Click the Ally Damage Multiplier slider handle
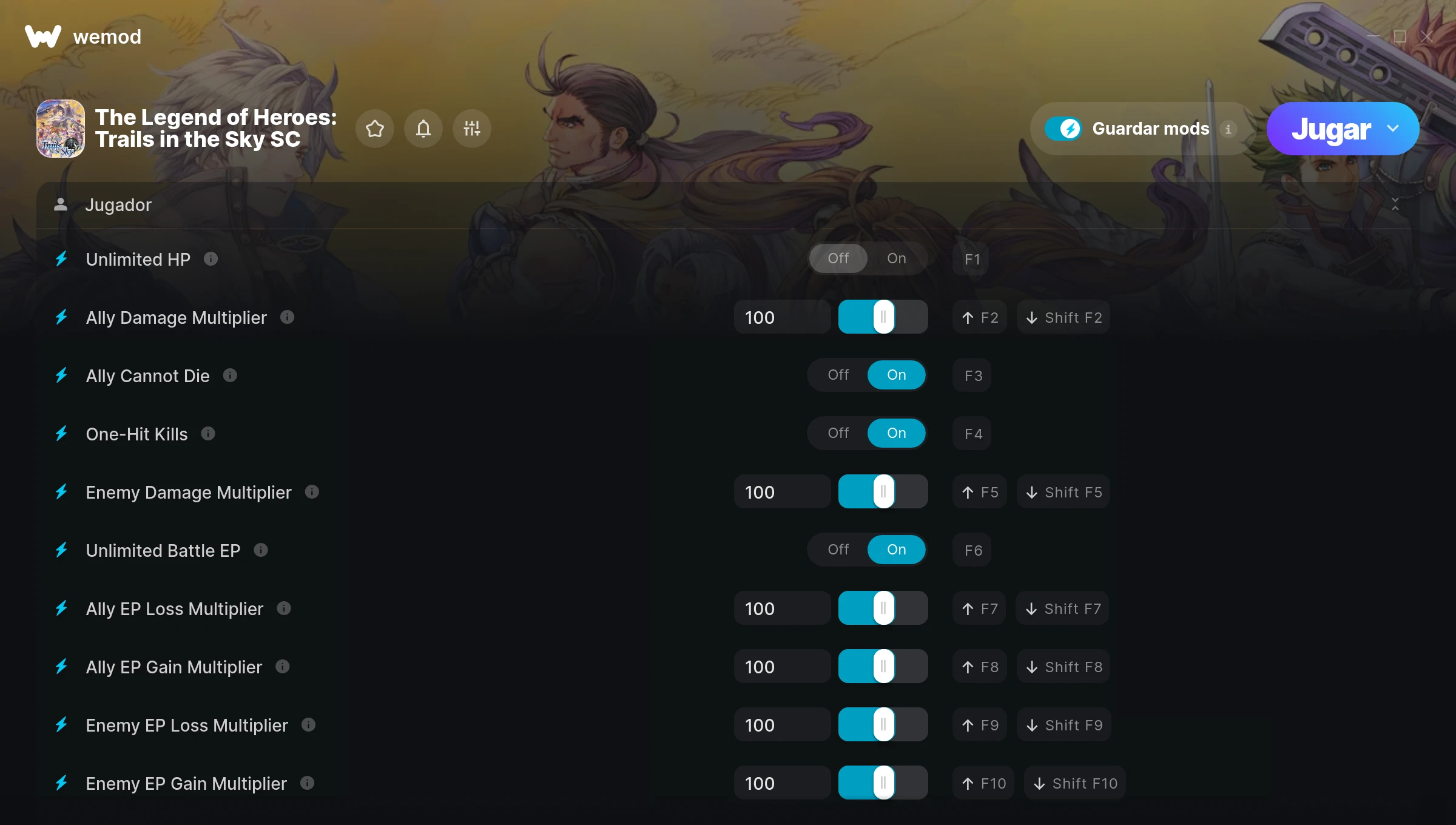1456x825 pixels. pyautogui.click(x=884, y=317)
